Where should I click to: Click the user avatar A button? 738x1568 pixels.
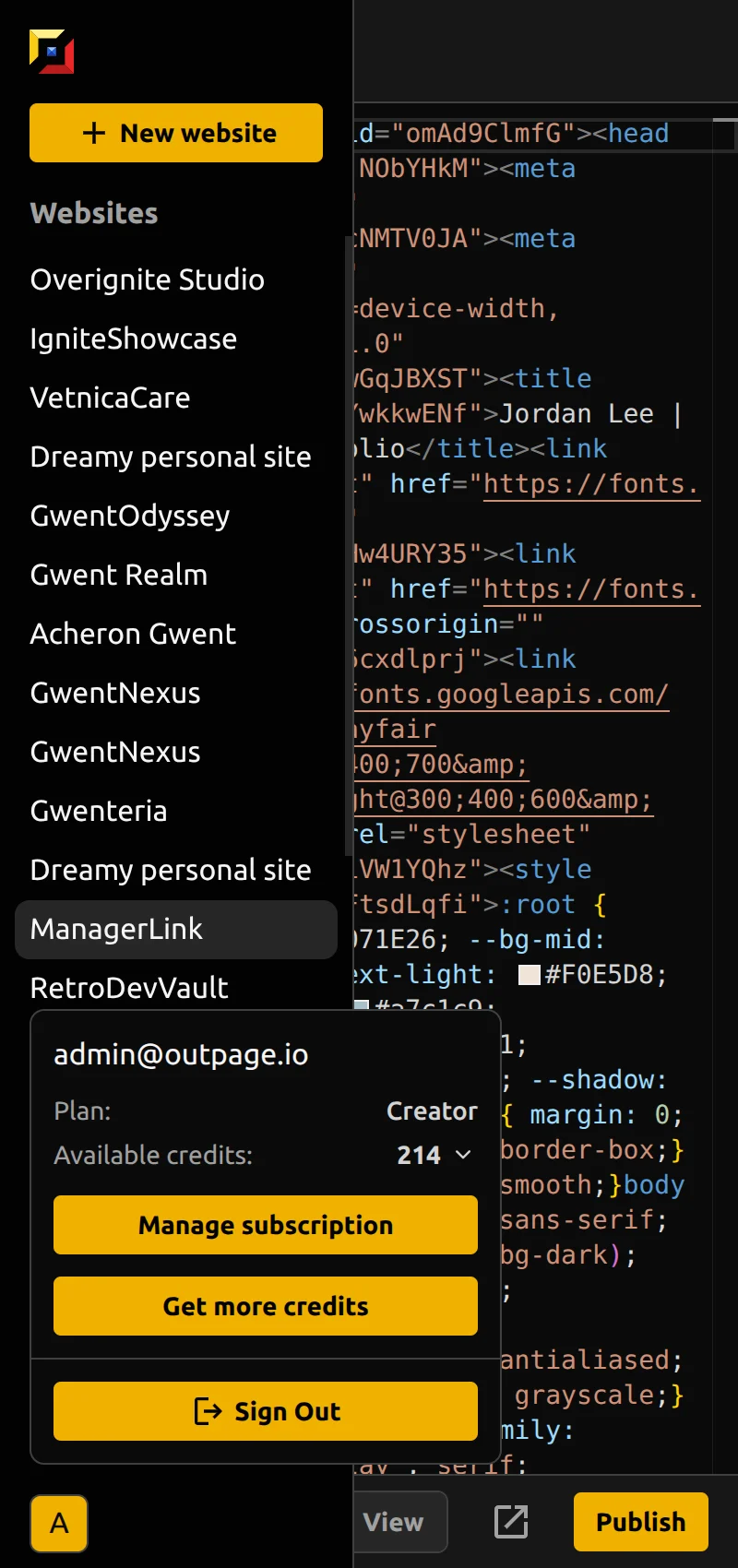click(59, 1523)
